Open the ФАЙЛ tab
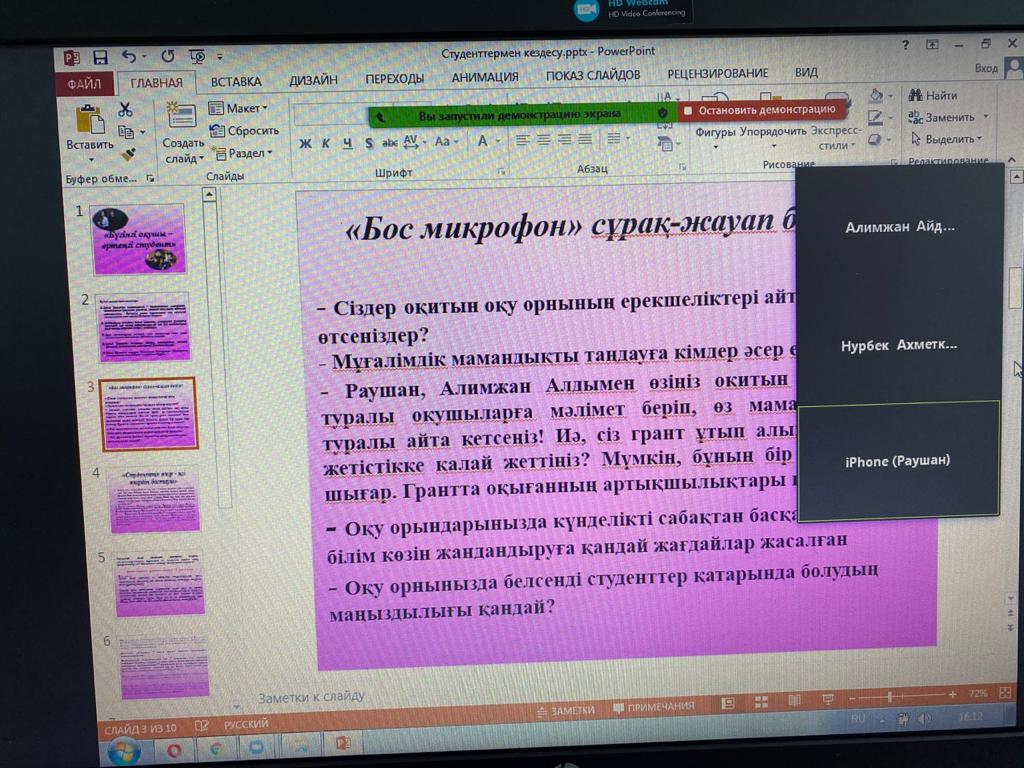 point(84,84)
